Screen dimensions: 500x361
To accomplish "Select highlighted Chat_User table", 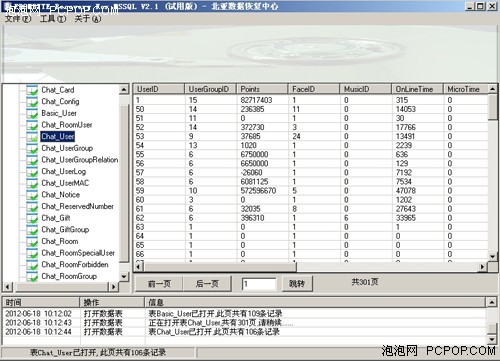I will click(58, 137).
